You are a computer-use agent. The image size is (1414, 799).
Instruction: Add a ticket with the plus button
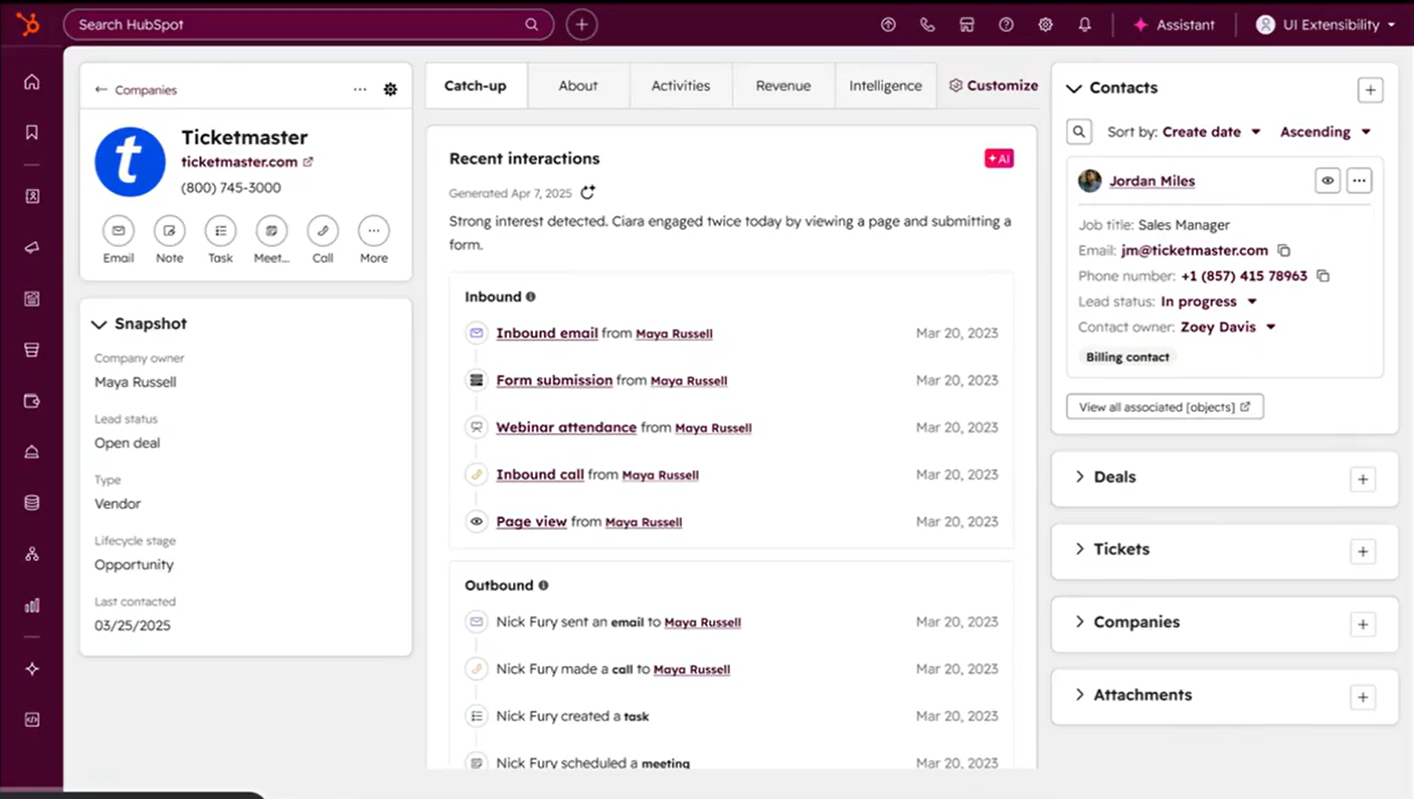click(1362, 551)
